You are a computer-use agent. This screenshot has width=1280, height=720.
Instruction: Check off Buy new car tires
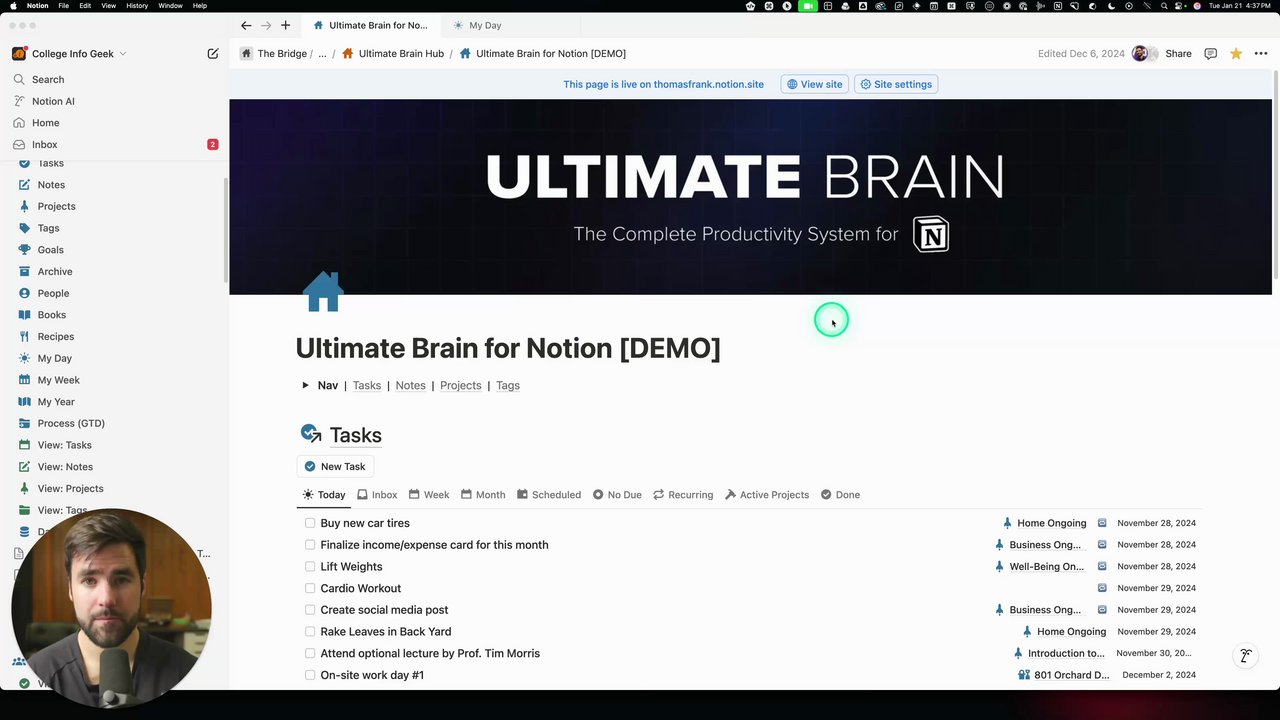pyautogui.click(x=310, y=523)
